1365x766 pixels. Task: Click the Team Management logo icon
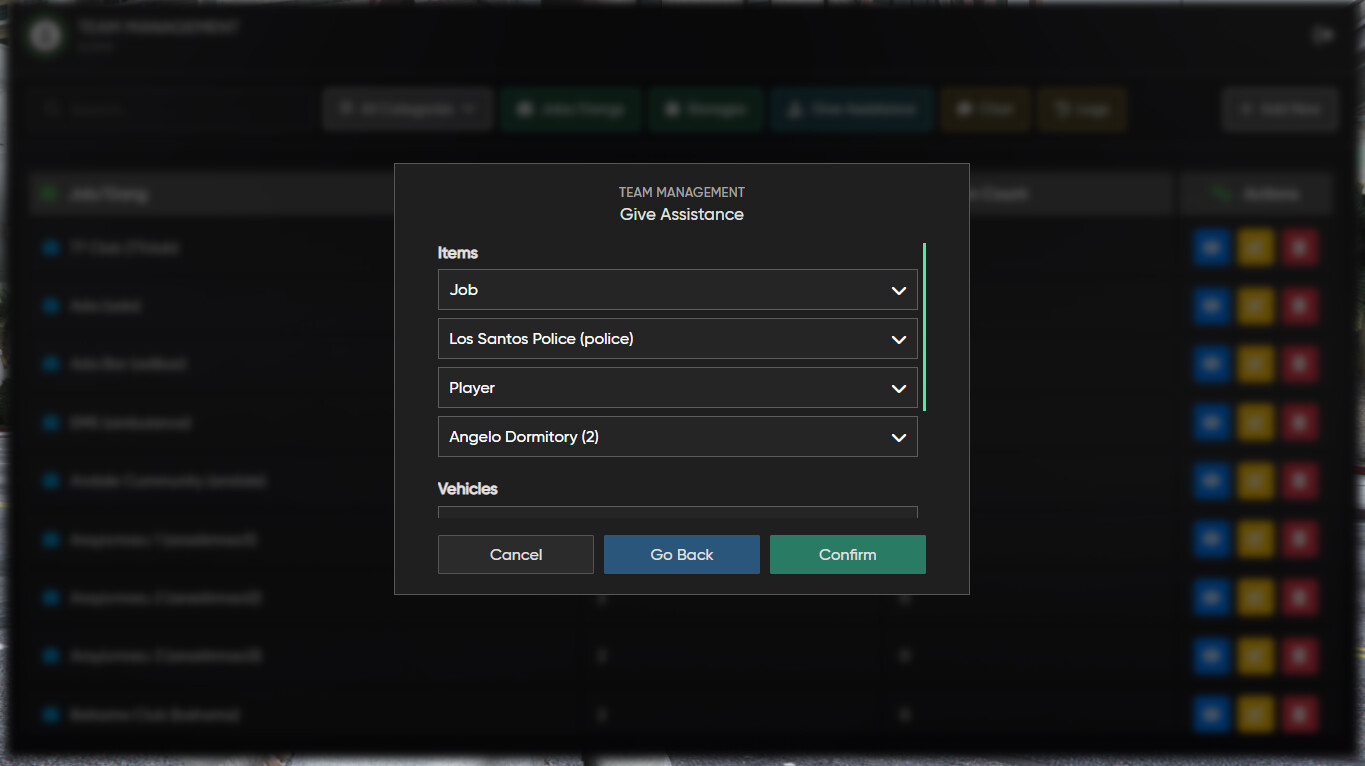click(44, 35)
